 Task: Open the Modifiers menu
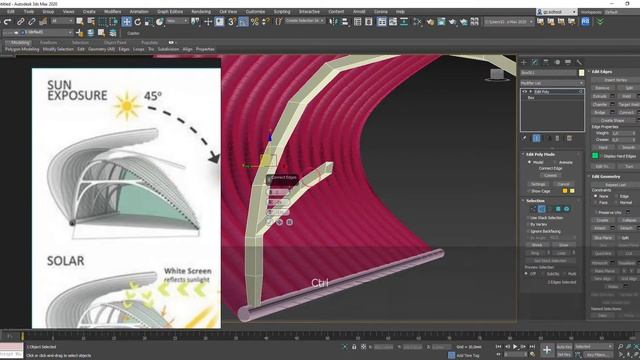(112, 12)
